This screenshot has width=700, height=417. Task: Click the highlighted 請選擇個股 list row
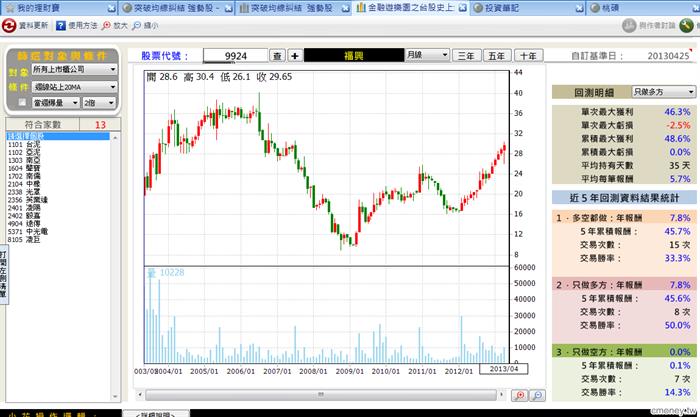click(x=58, y=136)
